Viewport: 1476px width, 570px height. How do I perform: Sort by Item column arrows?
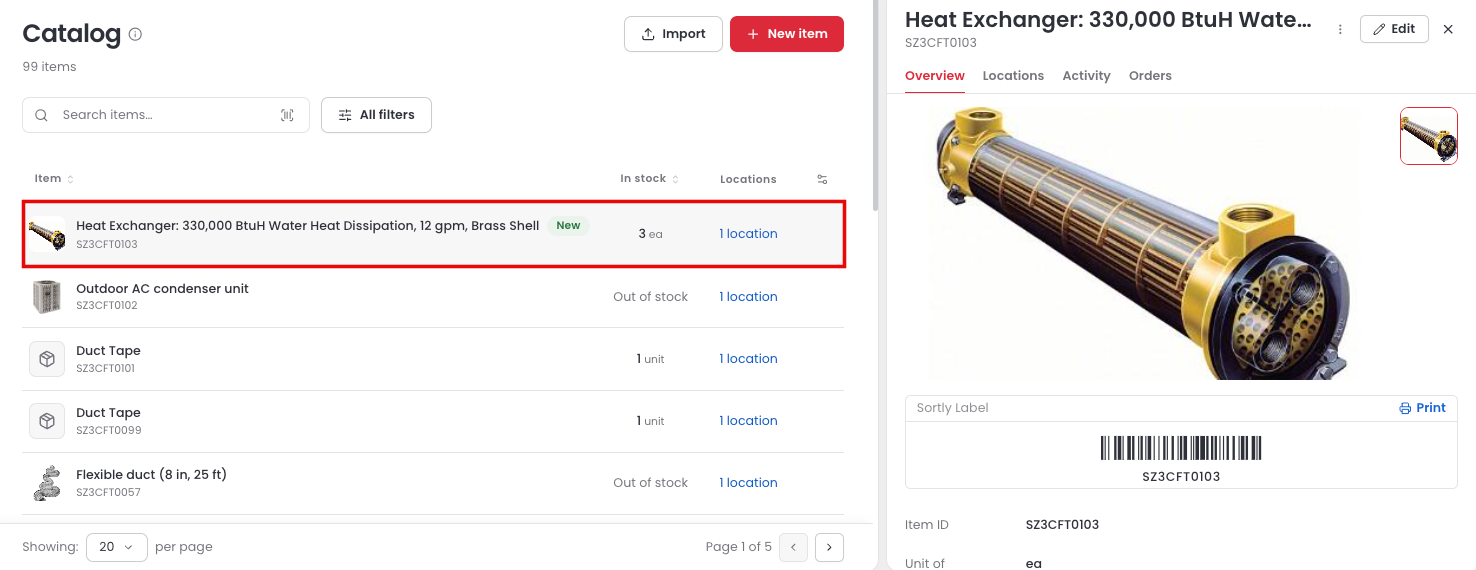pyautogui.click(x=70, y=179)
